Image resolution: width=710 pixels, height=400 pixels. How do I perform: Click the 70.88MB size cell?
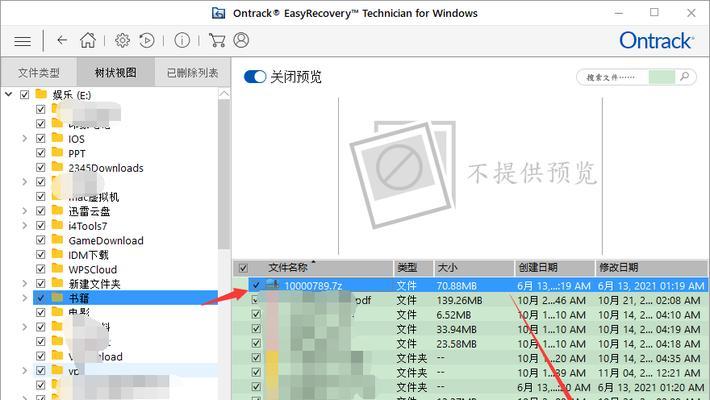coord(456,286)
